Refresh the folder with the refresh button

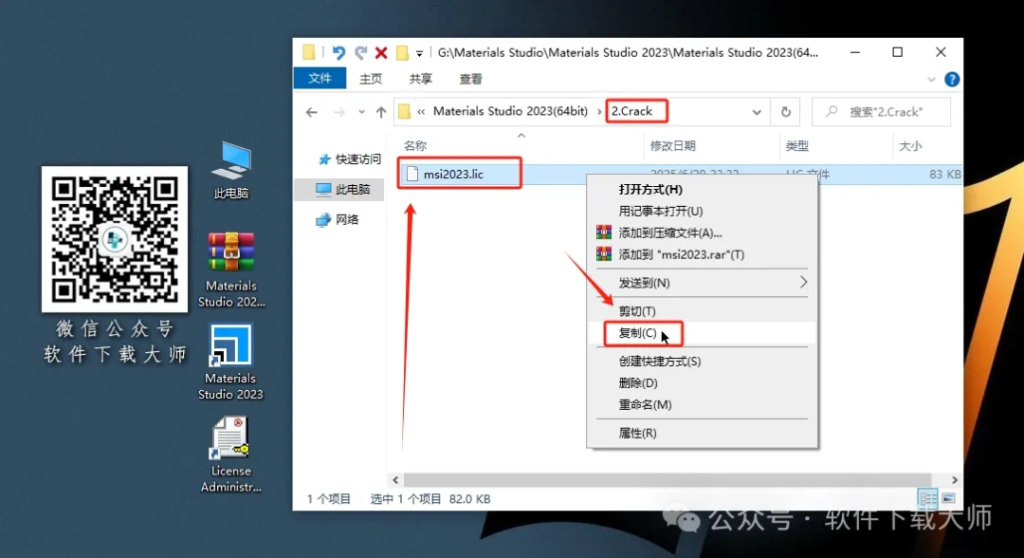click(x=786, y=112)
